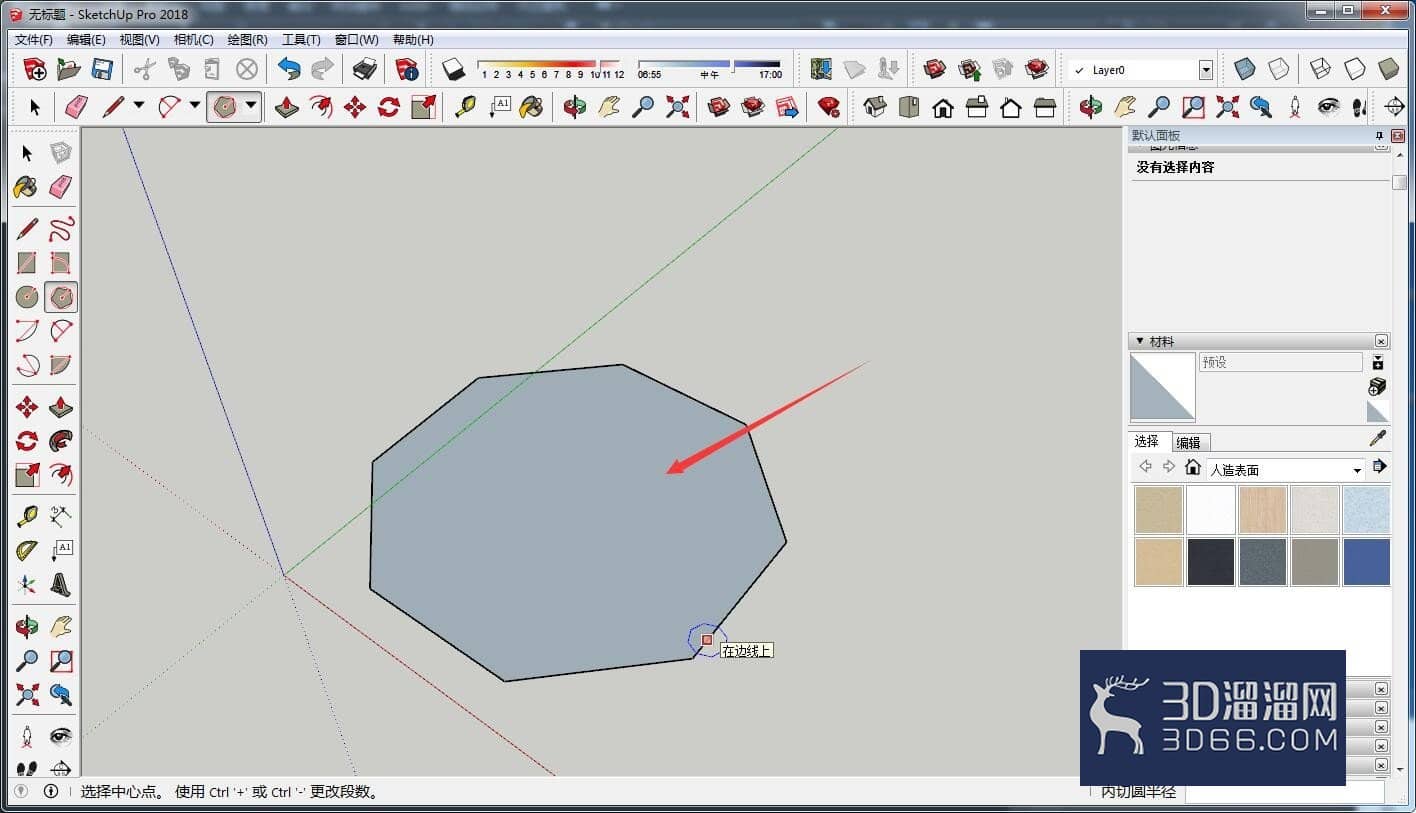The image size is (1416, 813).
Task: Choose the Paint Bucket tool
Action: [27, 186]
